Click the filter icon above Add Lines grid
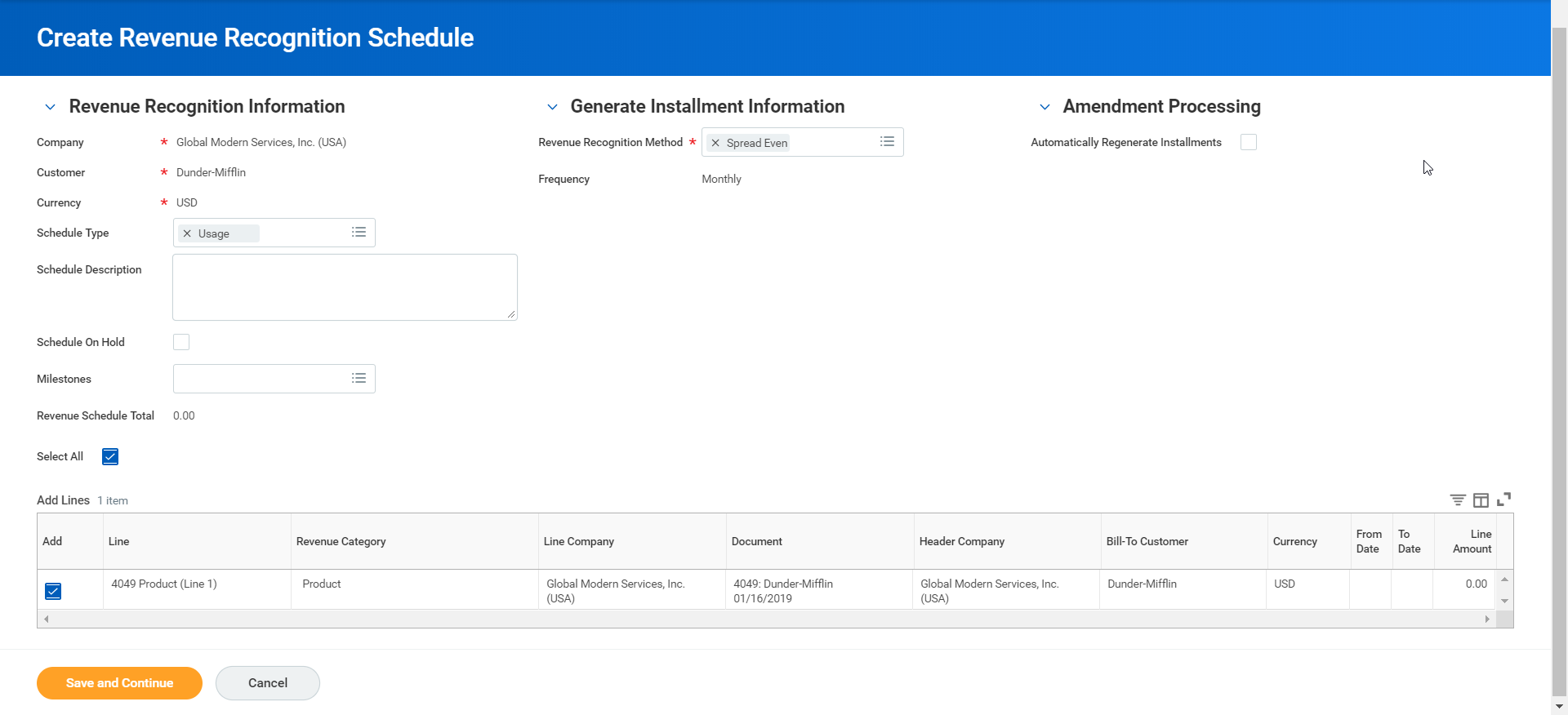 [x=1458, y=500]
